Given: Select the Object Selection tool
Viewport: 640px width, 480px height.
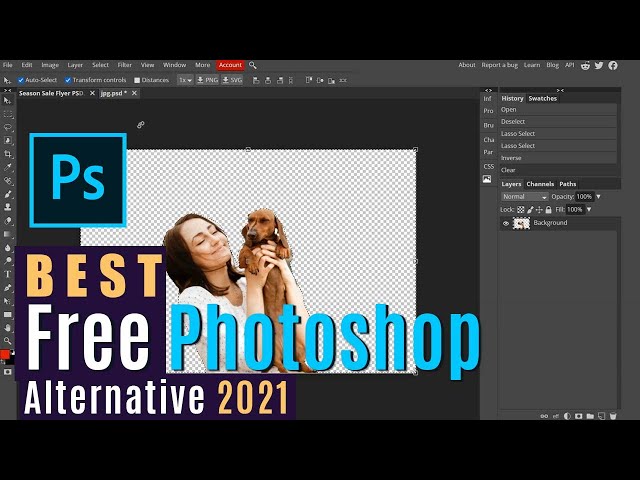Looking at the screenshot, I should point(8,141).
